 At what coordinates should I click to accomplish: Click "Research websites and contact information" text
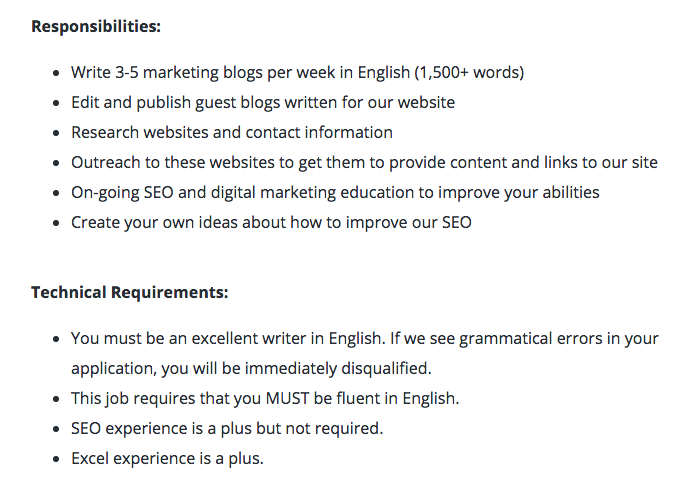click(x=231, y=132)
